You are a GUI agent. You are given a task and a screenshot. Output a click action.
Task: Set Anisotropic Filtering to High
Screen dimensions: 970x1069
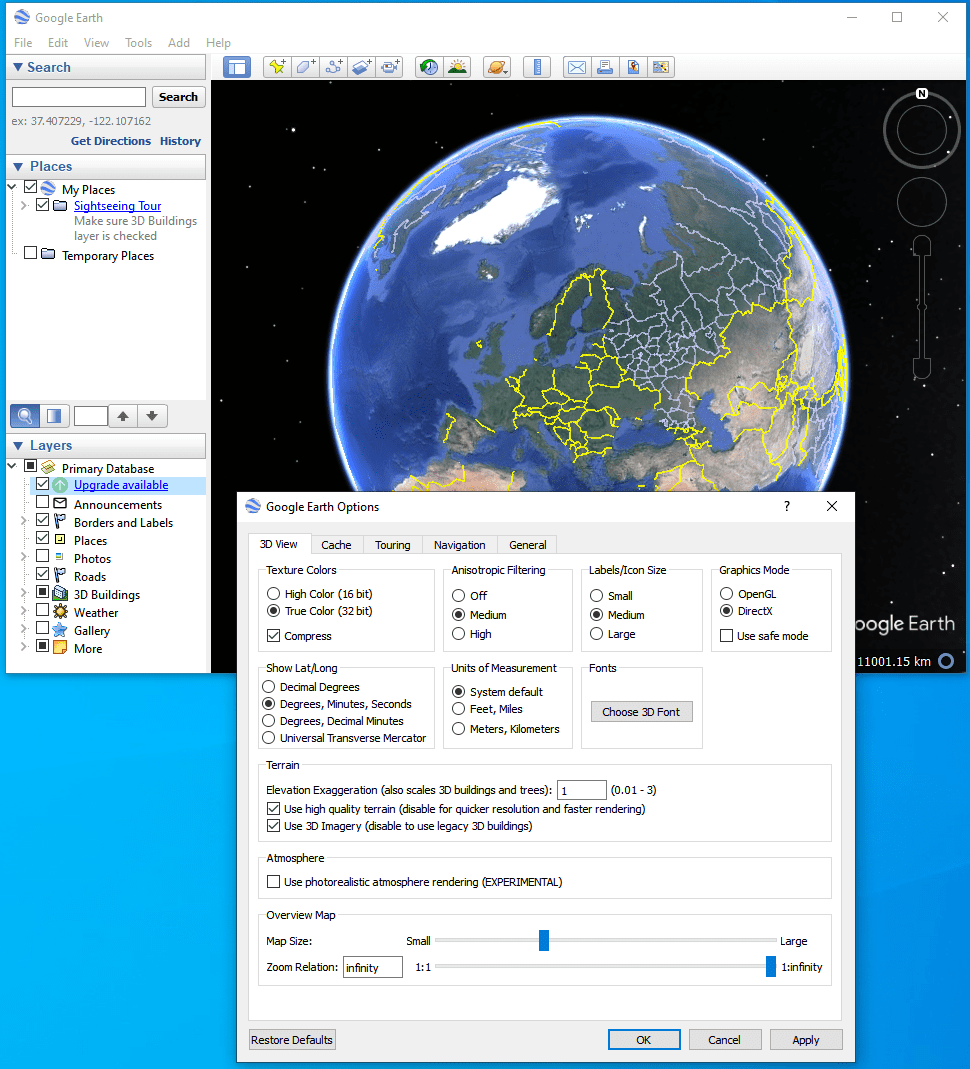point(459,634)
